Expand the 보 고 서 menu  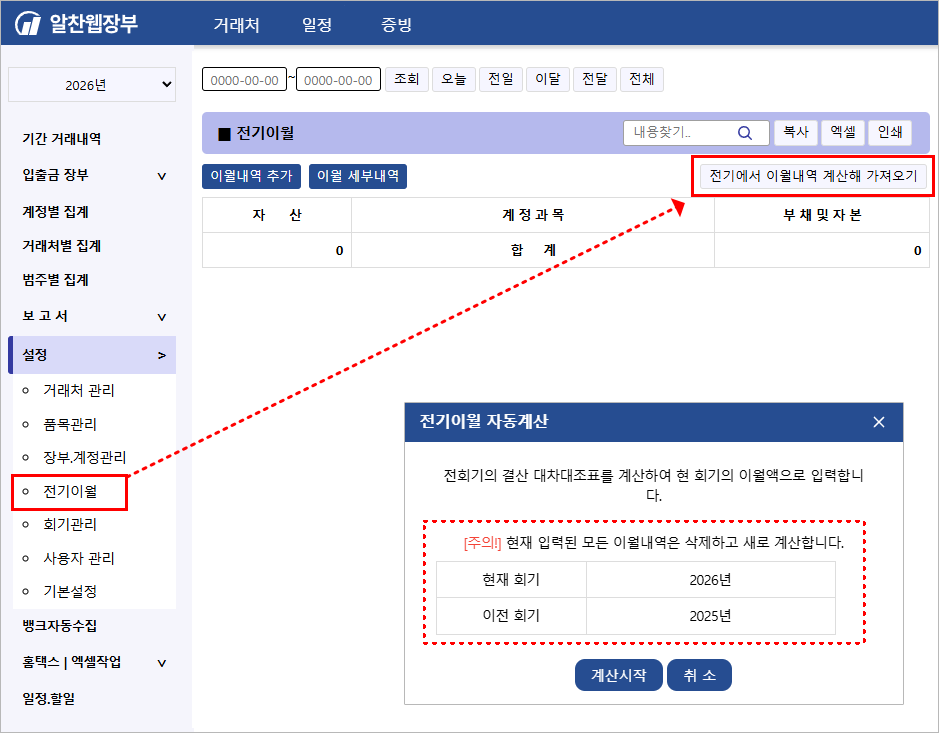(x=93, y=316)
